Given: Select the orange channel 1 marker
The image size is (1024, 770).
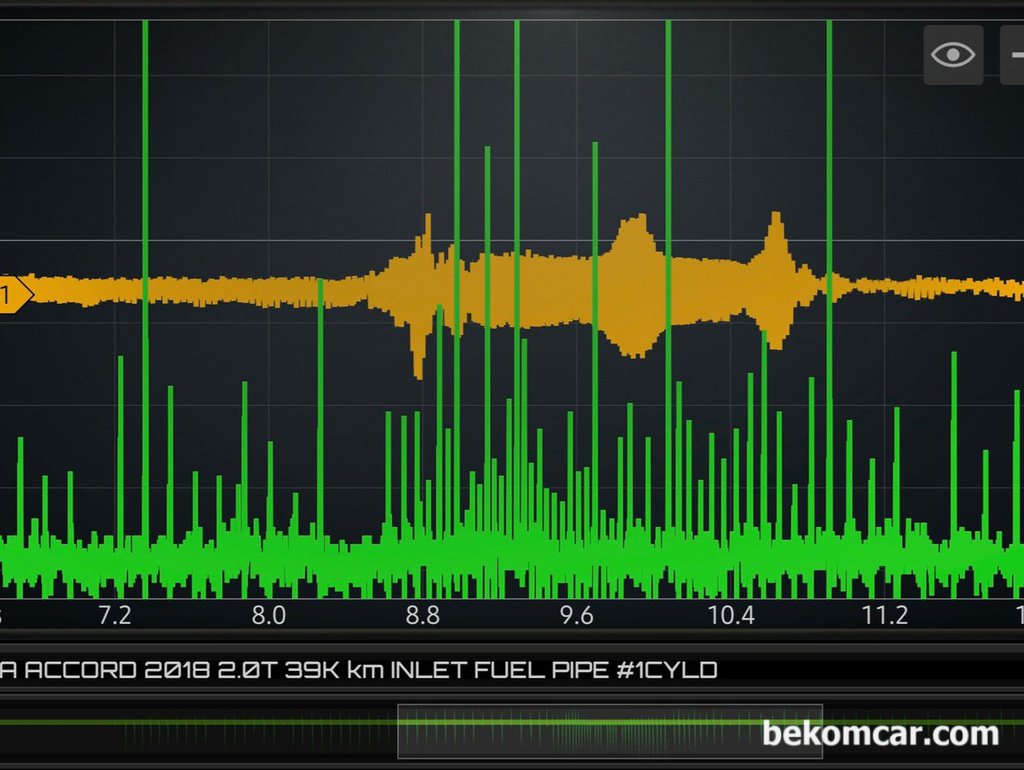Looking at the screenshot, I should click(14, 294).
